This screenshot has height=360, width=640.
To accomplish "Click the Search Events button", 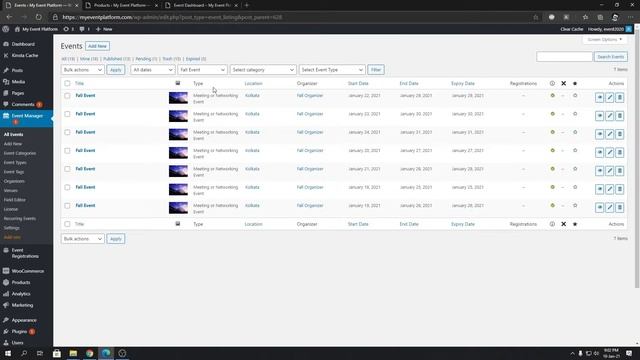I will 611,57.
